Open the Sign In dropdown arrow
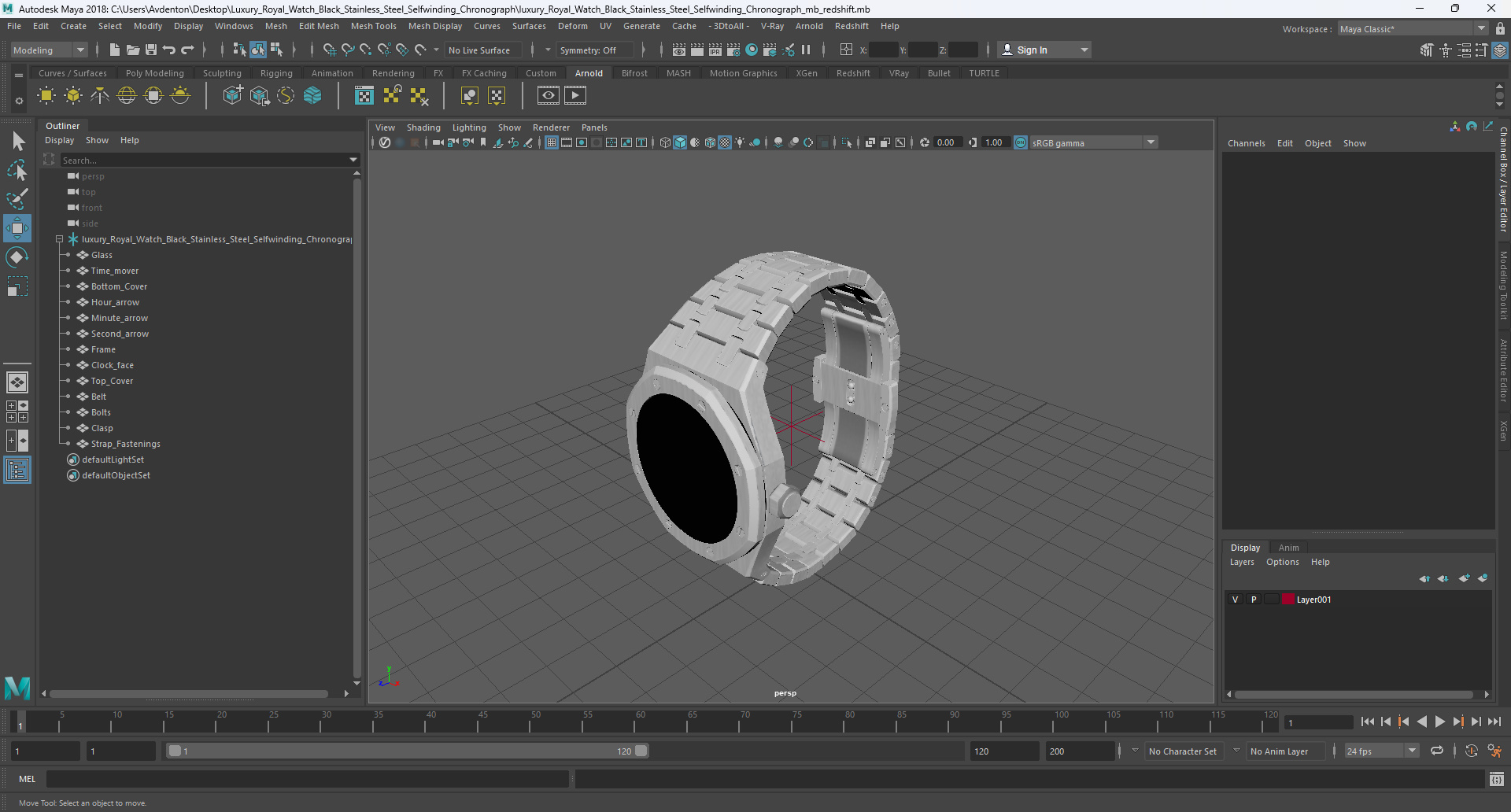This screenshot has width=1511, height=812. 1084,50
